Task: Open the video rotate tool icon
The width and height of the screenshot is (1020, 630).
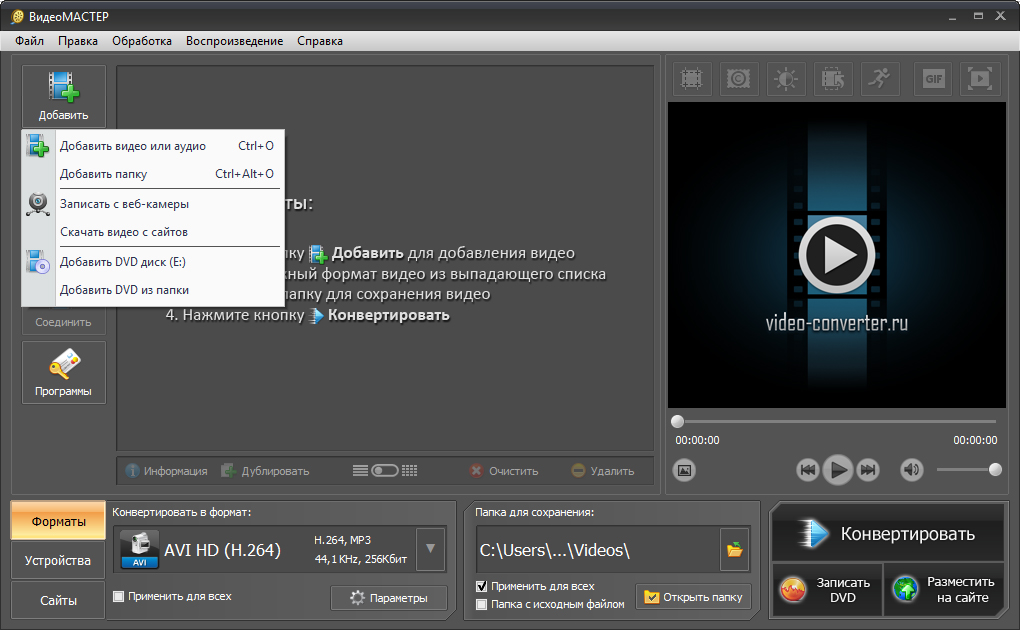Action: tap(833, 79)
